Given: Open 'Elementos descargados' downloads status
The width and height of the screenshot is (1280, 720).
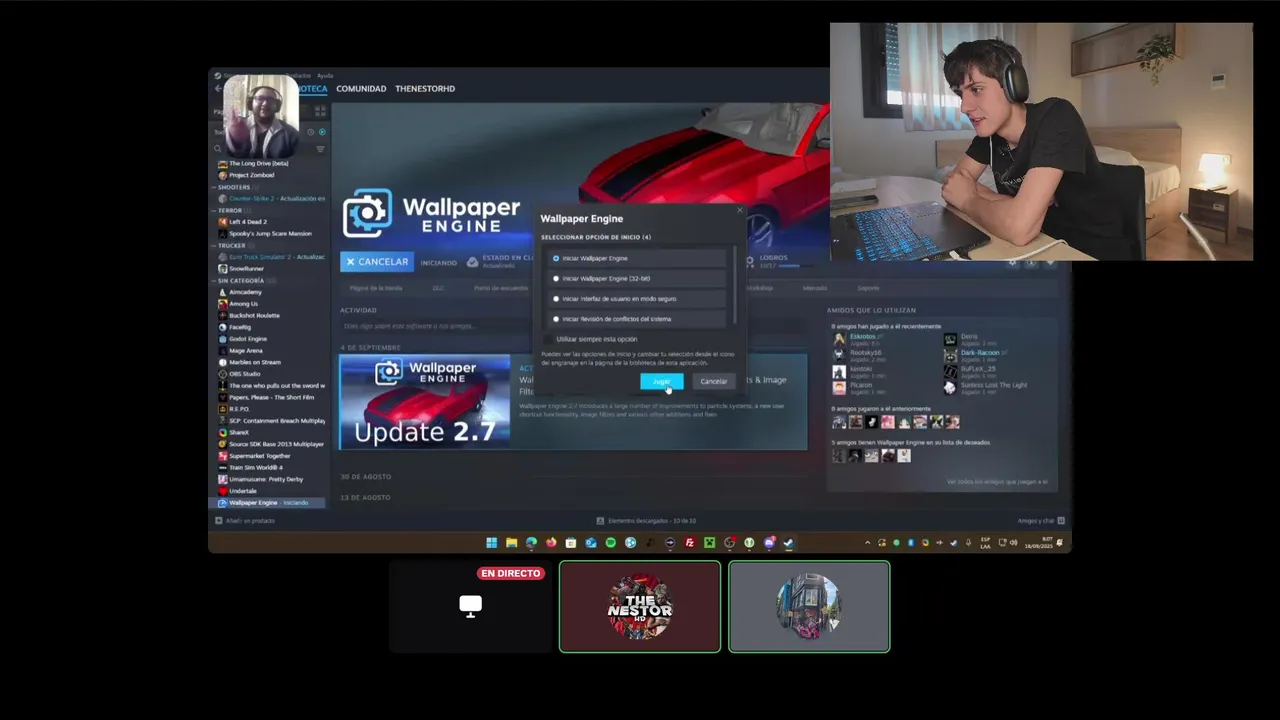Looking at the screenshot, I should [x=646, y=521].
